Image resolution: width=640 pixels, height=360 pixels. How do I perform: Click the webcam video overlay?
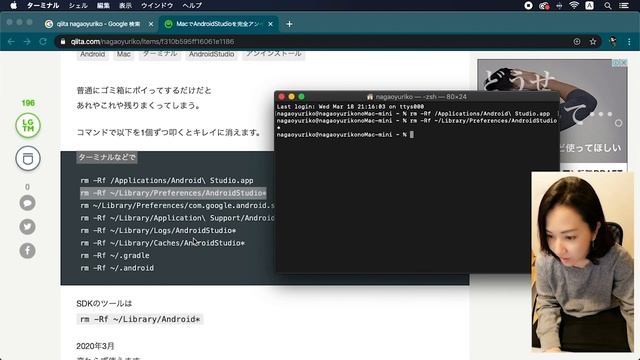tap(583, 262)
